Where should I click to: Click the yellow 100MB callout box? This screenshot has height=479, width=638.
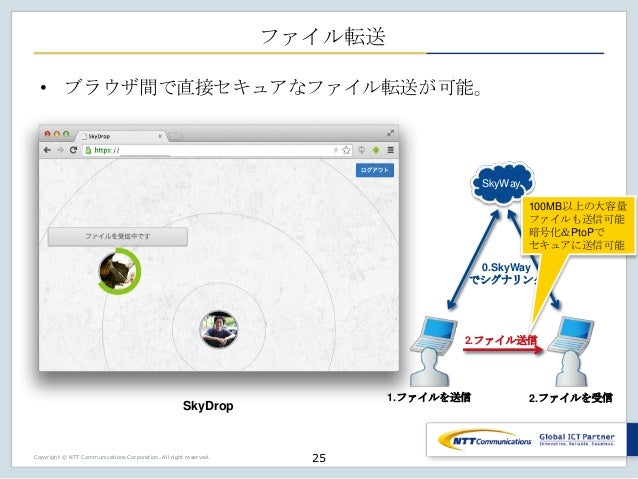[x=578, y=225]
